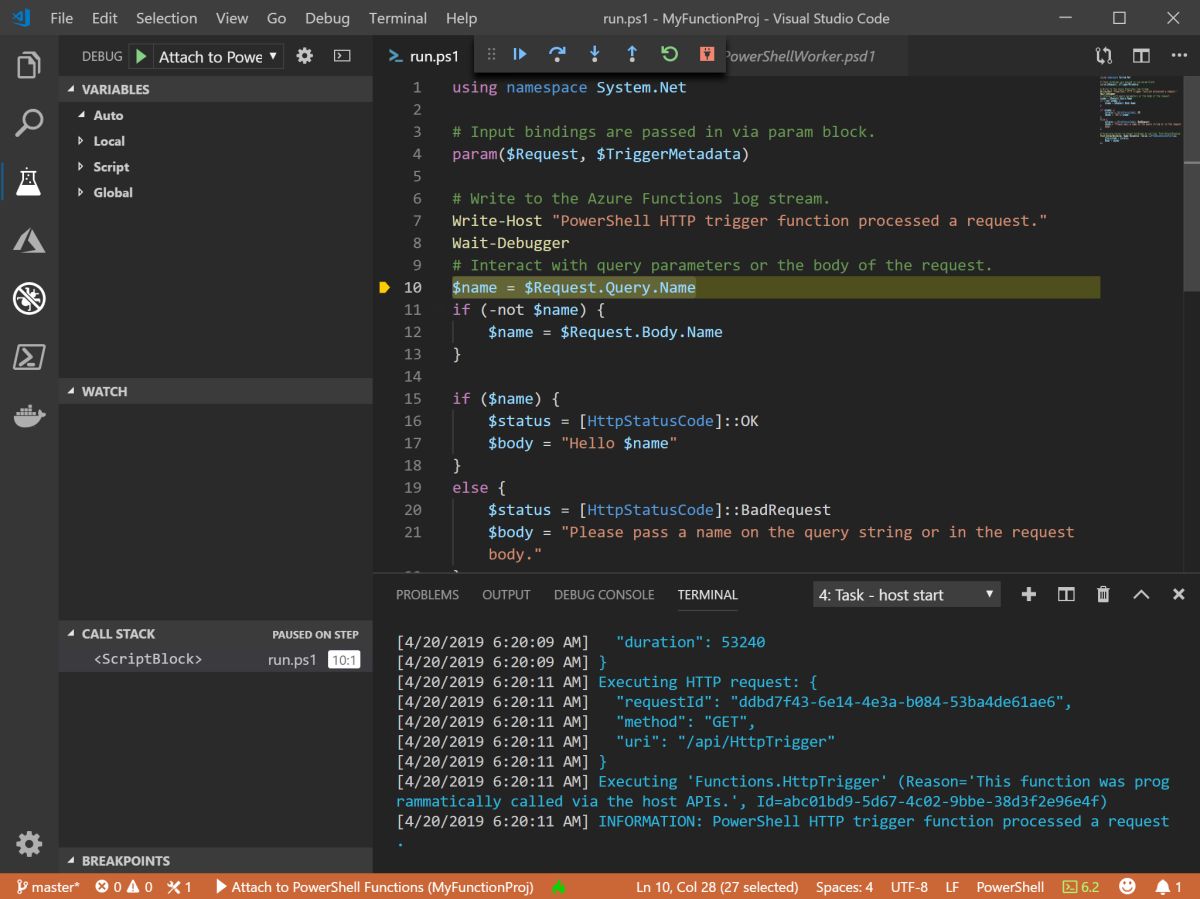Maximize the terminal panel with the up chevron
Viewport: 1200px width, 899px height.
coord(1141,594)
